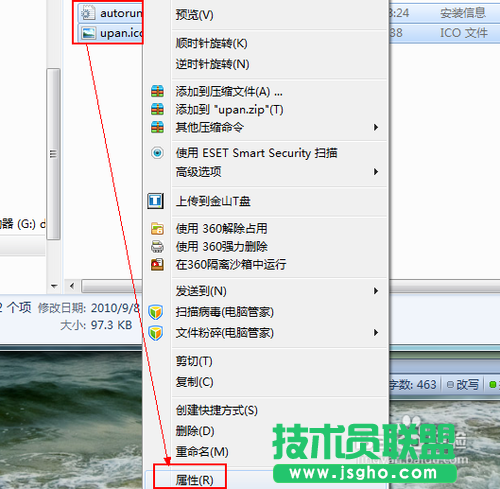This screenshot has height=489, width=500.
Task: Choose 重命名(M) from context menu
Action: (x=202, y=452)
